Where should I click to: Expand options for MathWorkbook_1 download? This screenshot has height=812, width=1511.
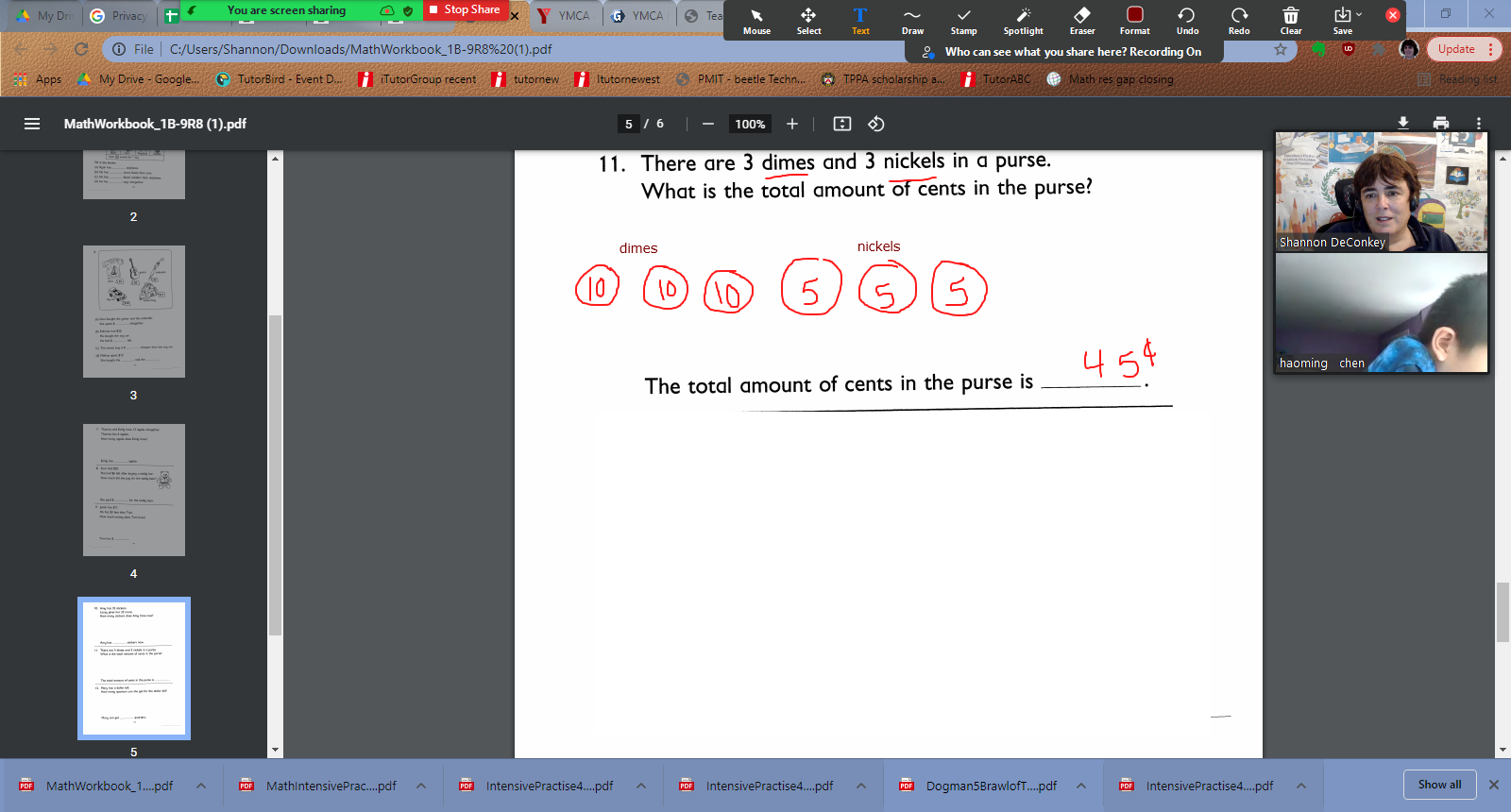click(x=201, y=786)
